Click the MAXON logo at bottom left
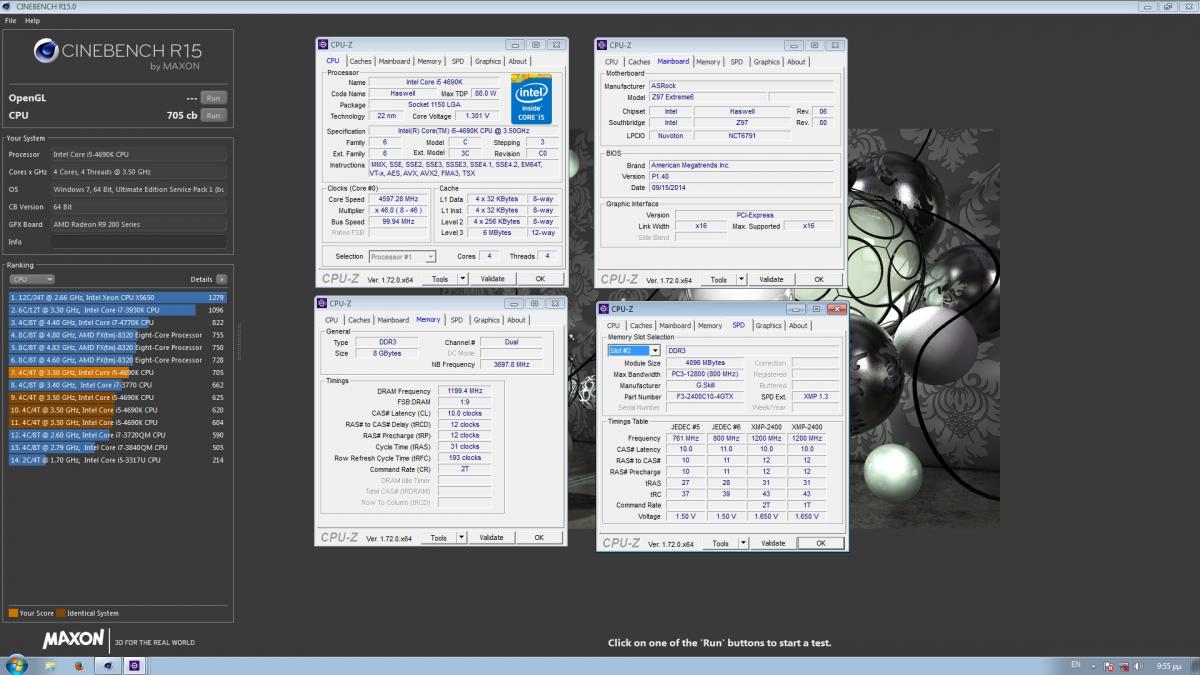Viewport: 1200px width, 675px height. [x=72, y=638]
